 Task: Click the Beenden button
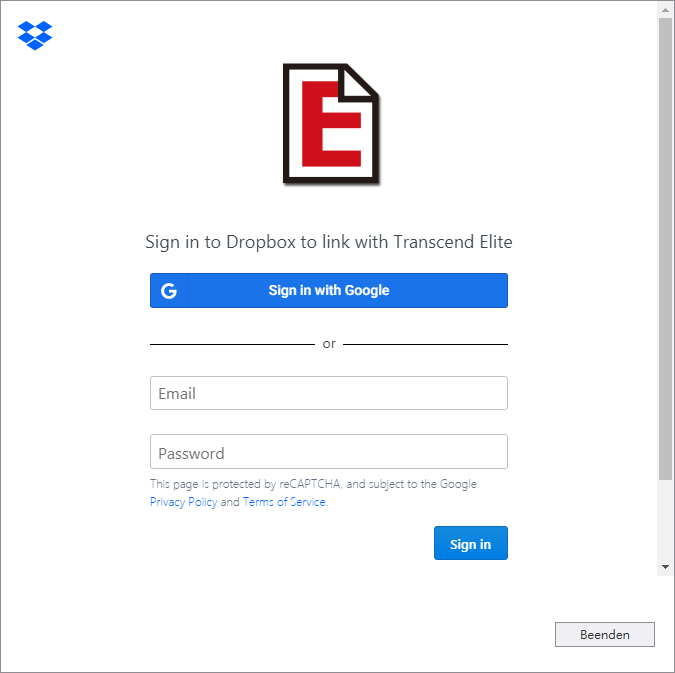(x=605, y=635)
